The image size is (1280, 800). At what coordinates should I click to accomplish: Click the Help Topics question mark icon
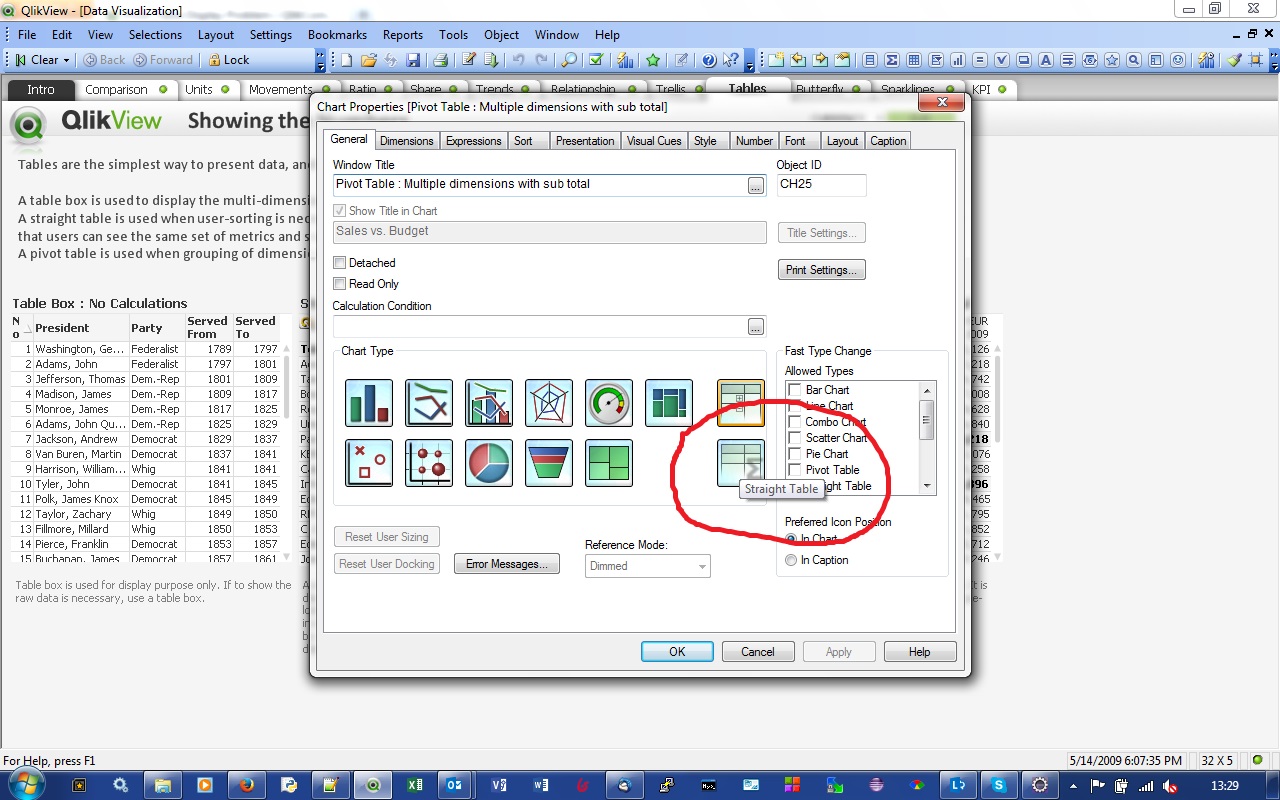(709, 60)
